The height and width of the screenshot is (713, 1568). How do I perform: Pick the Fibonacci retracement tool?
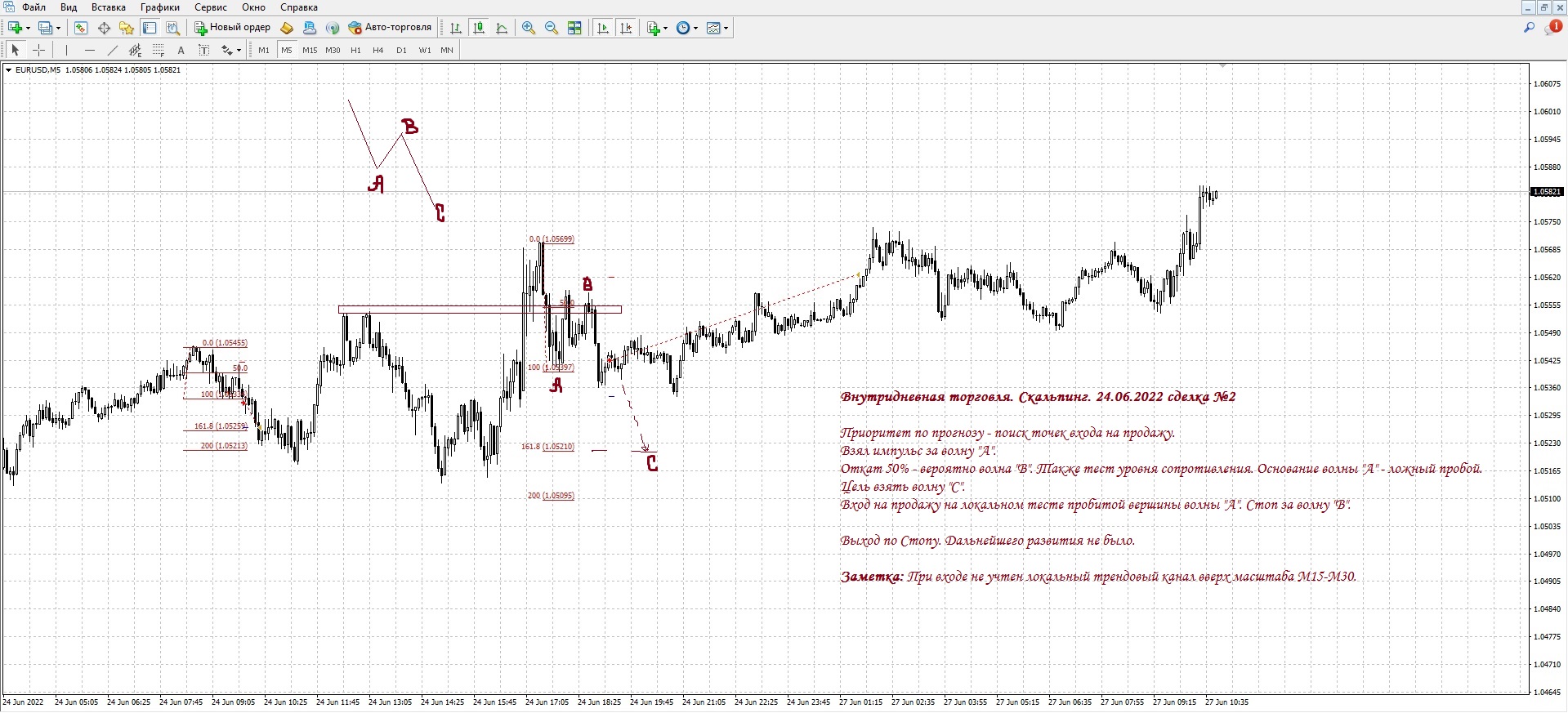(x=159, y=50)
